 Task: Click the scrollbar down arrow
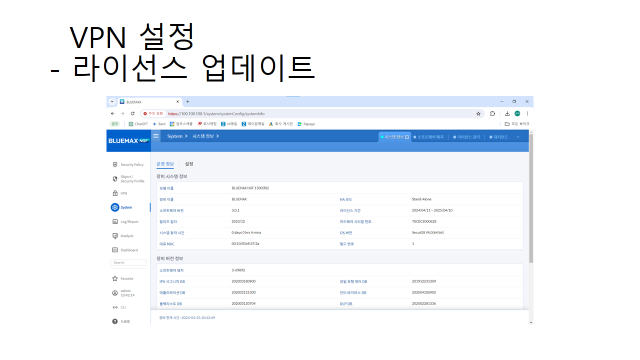(531, 322)
